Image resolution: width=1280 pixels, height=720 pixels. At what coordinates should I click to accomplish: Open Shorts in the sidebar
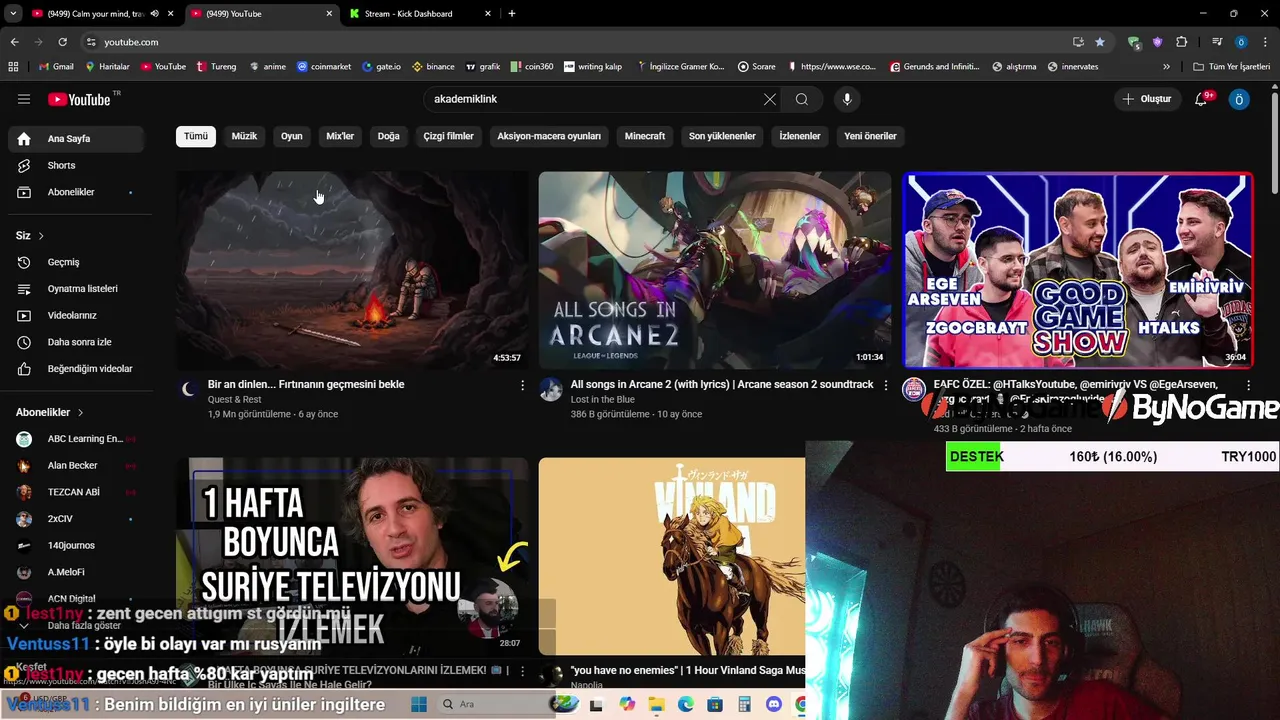(76, 165)
